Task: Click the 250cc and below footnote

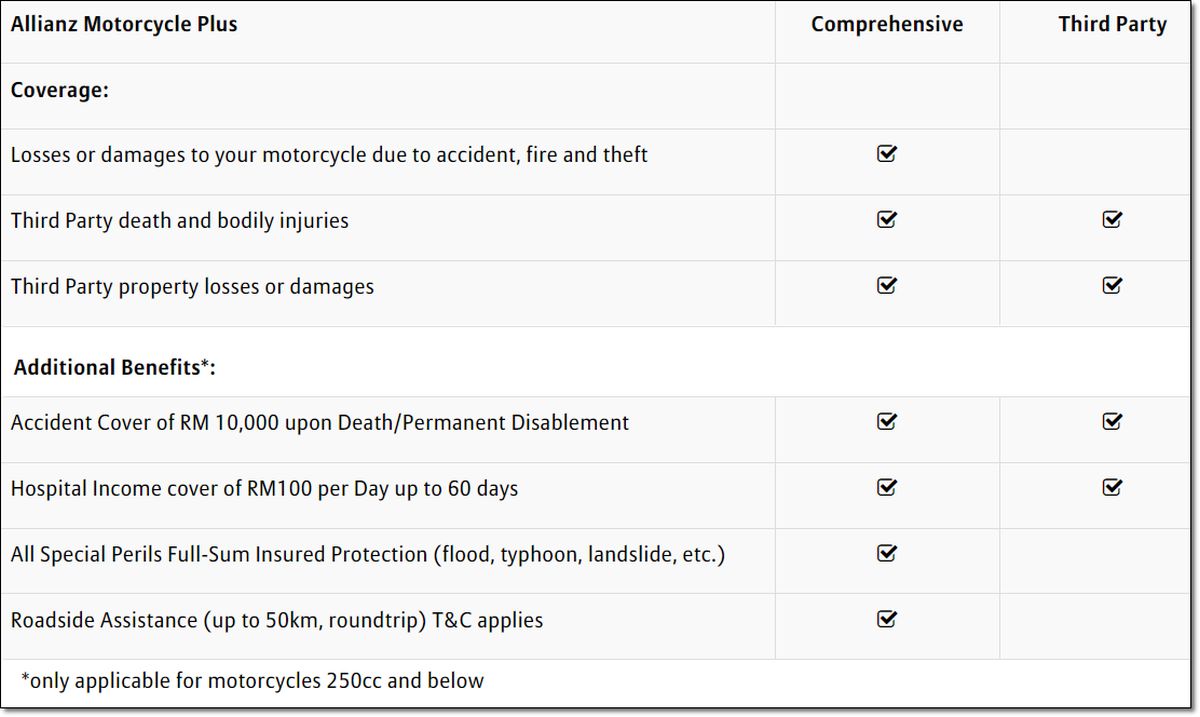Action: (x=252, y=681)
